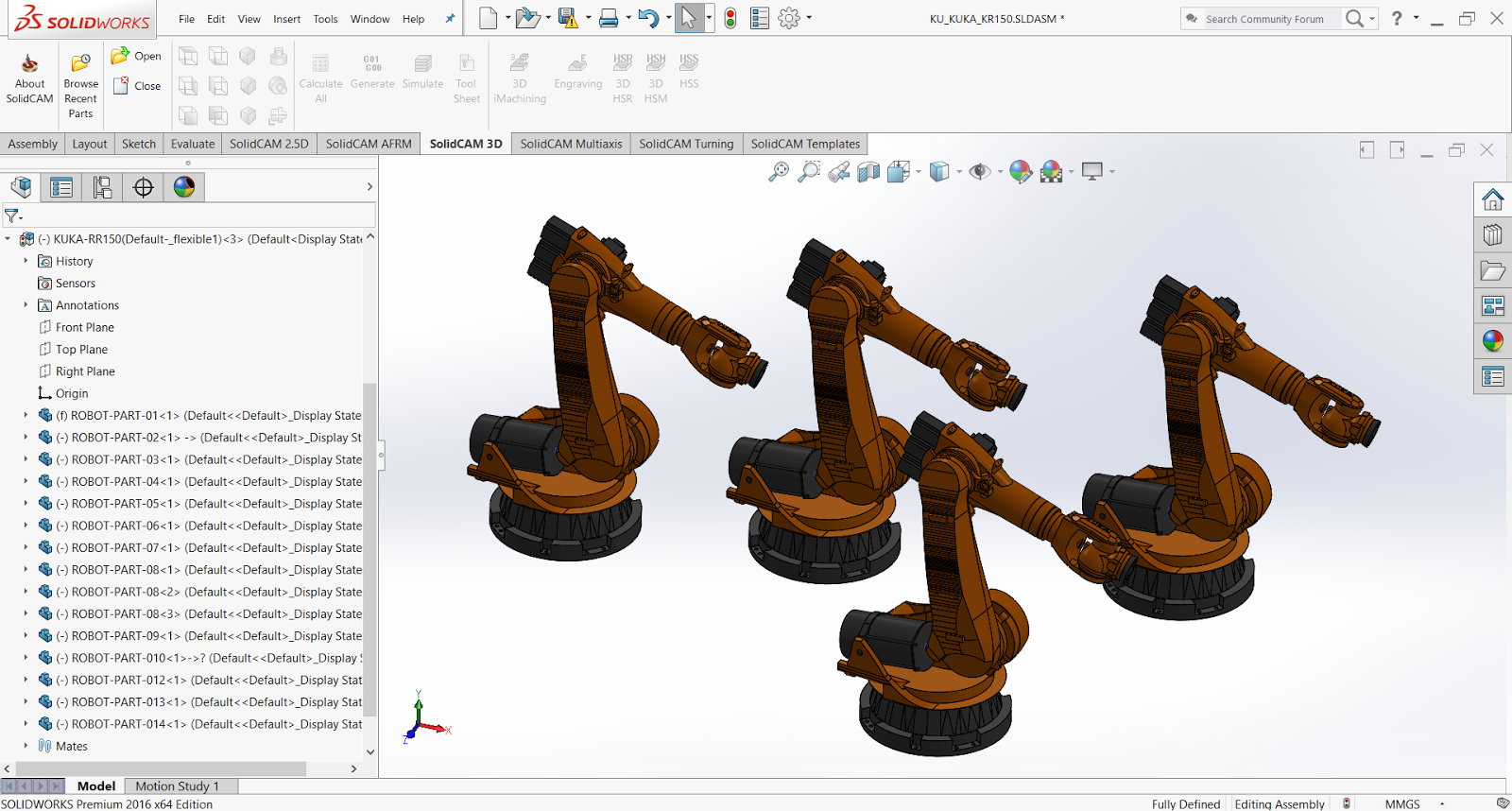Expand the Mates folder
This screenshot has height=811, width=1512.
26,746
